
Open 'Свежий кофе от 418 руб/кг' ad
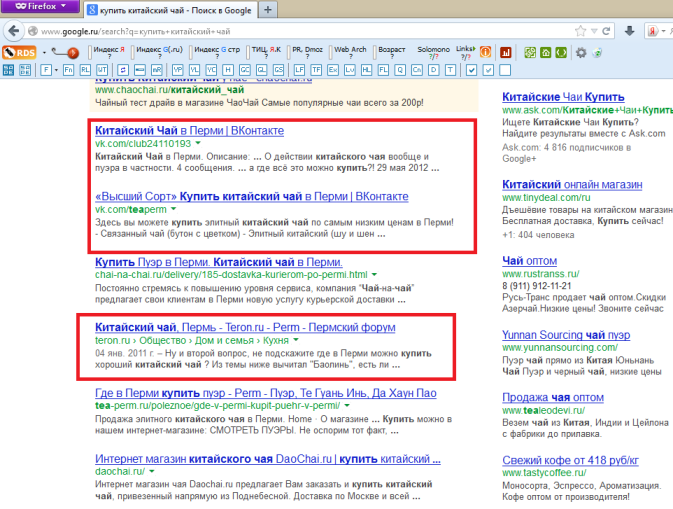click(x=570, y=460)
